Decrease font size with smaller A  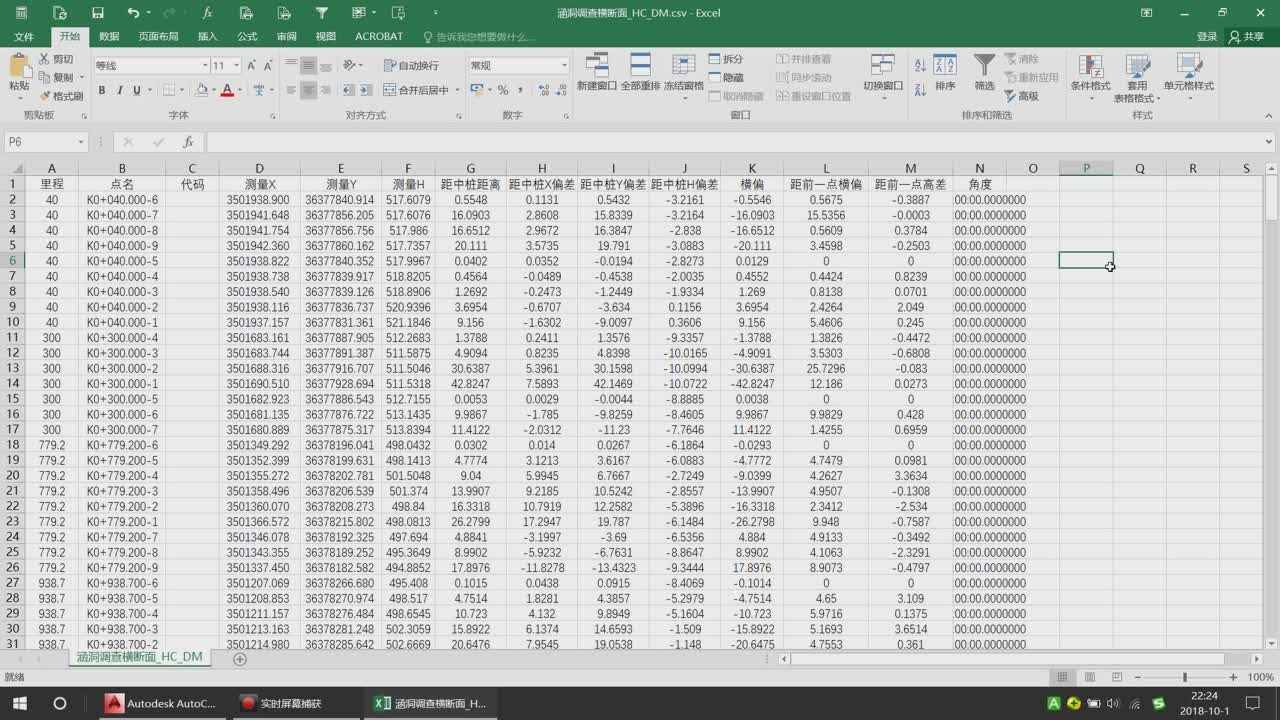pyautogui.click(x=268, y=65)
